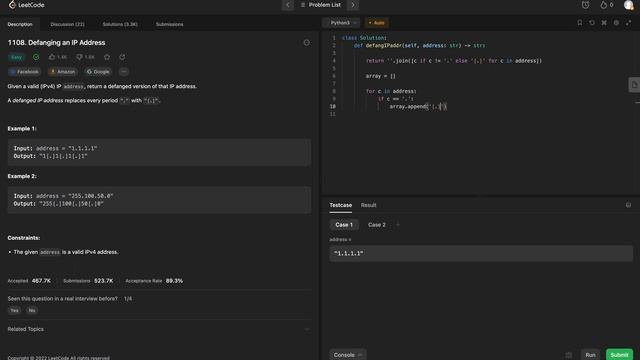Click the return statement on line 4
This screenshot has height=360, width=640.
click(454, 61)
